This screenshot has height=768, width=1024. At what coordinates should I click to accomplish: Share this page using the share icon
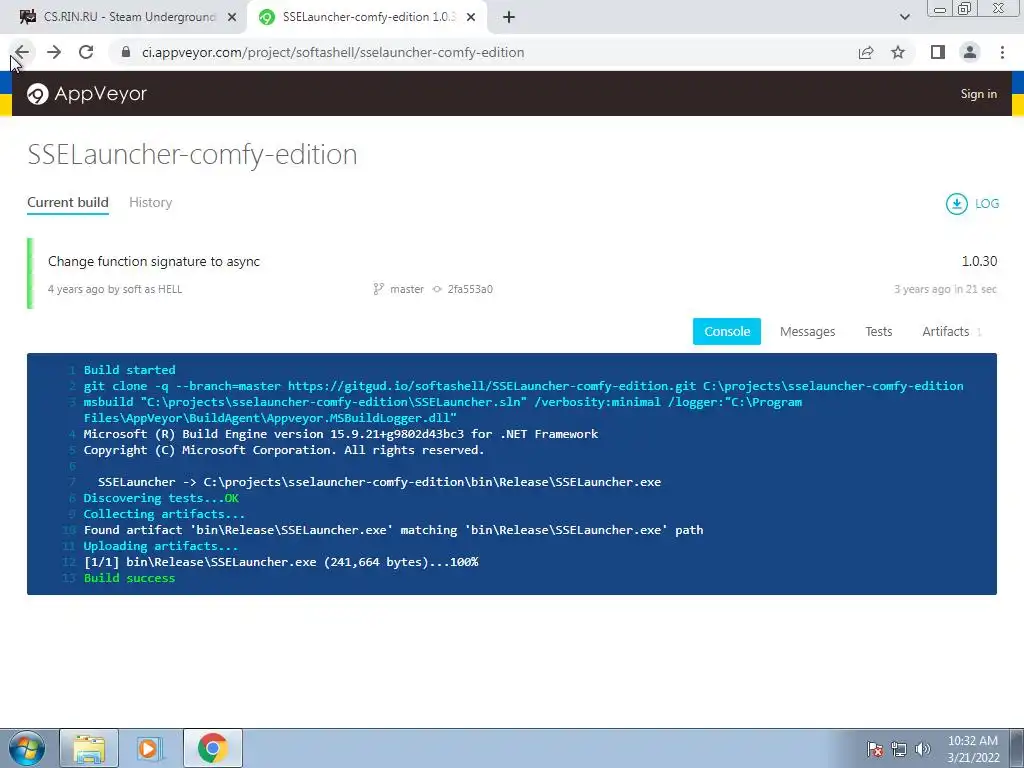pos(866,52)
